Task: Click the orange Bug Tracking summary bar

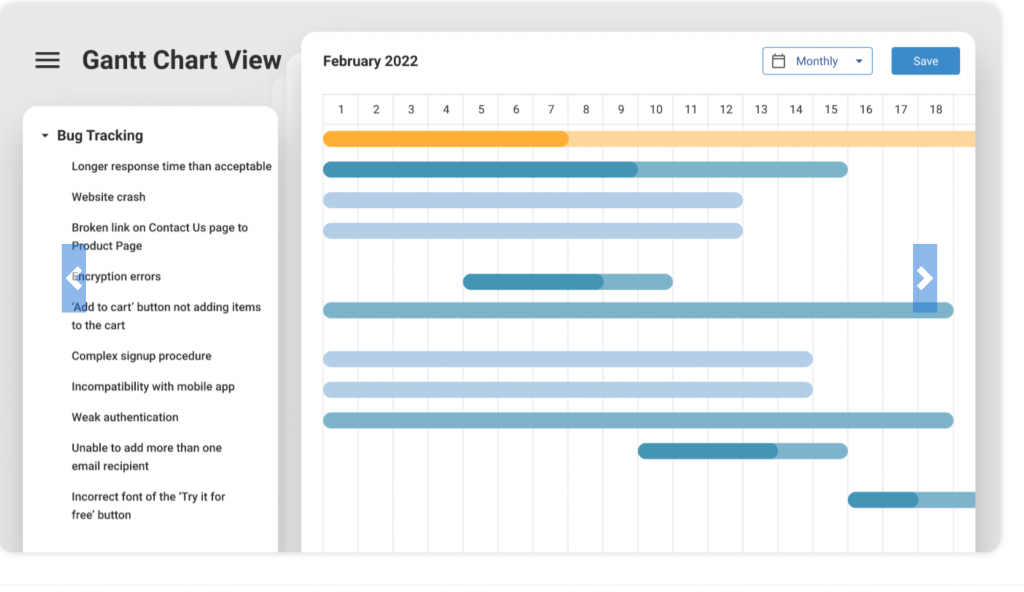Action: pyautogui.click(x=649, y=139)
